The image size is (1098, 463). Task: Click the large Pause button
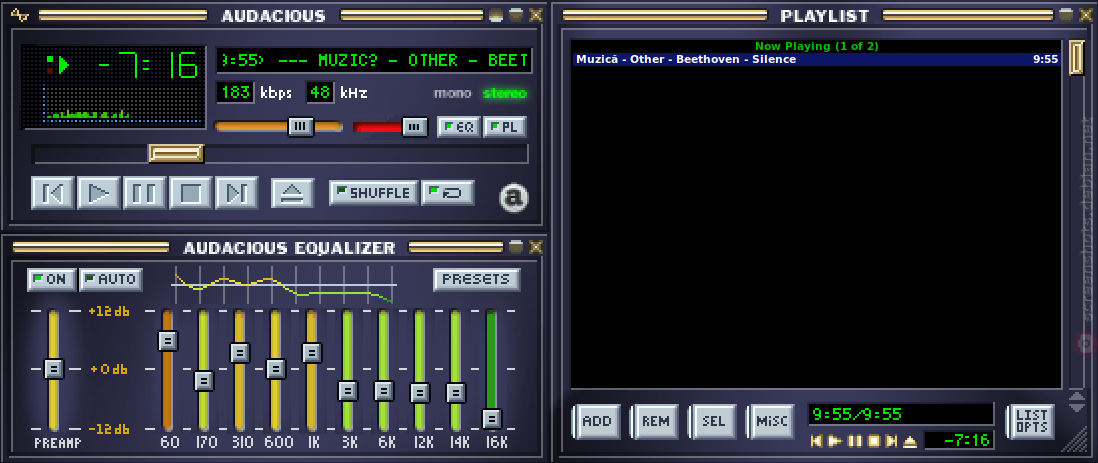click(145, 193)
